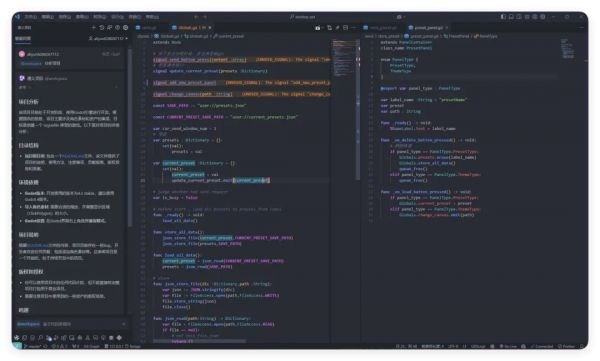The width and height of the screenshot is (600, 361).
Task: Click the Prettier button in status bar
Action: [x=566, y=346]
